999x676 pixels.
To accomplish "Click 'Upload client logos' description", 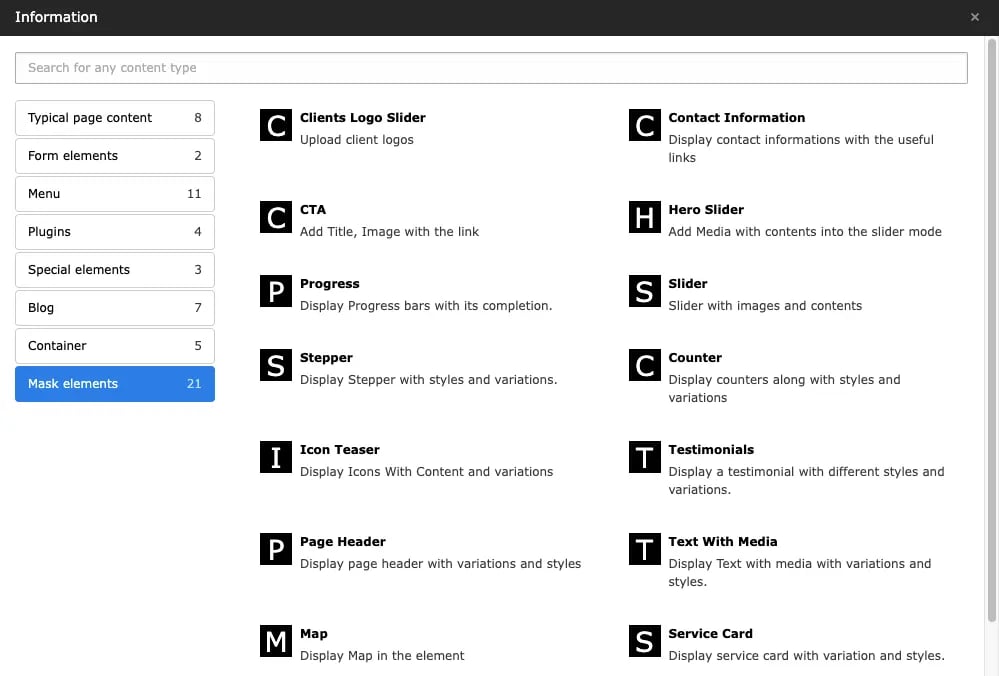I will pos(357,140).
